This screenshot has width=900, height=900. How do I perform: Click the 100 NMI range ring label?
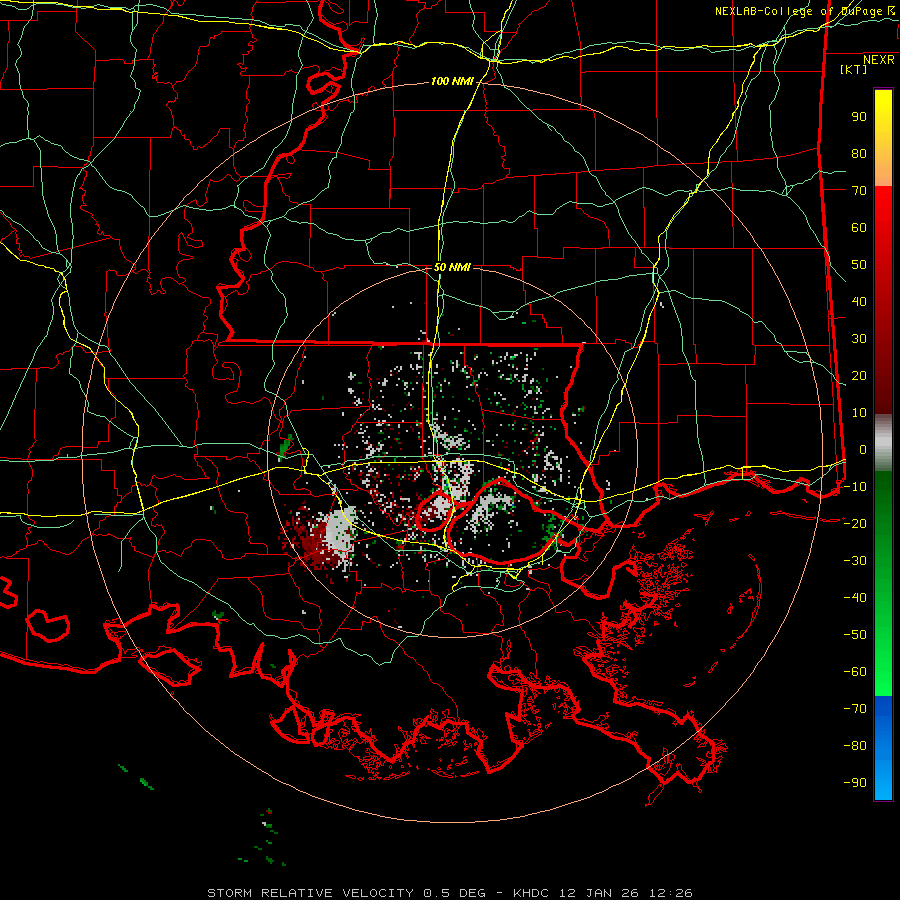click(x=452, y=82)
